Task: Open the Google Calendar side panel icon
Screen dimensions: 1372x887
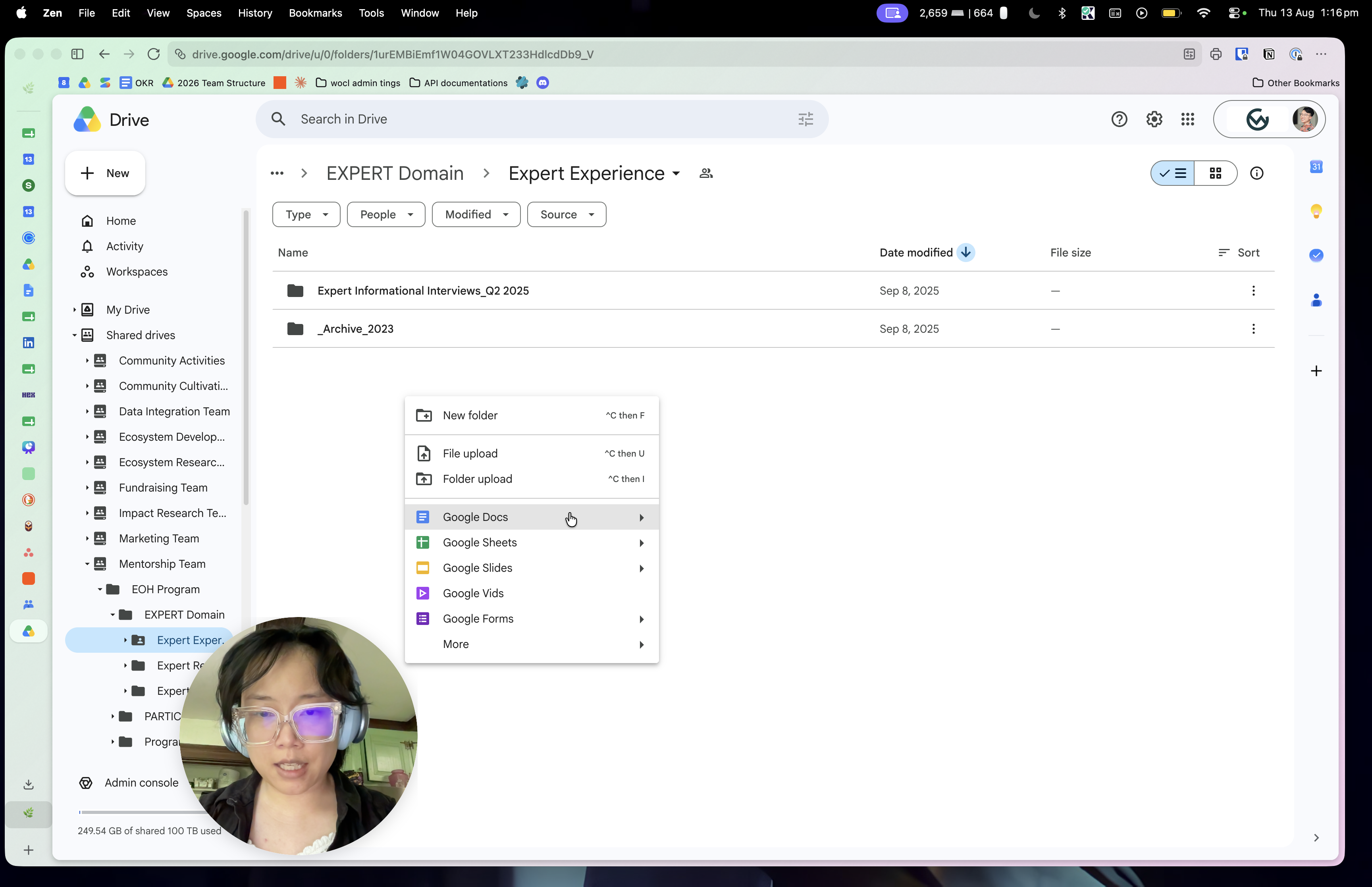Action: tap(1316, 167)
